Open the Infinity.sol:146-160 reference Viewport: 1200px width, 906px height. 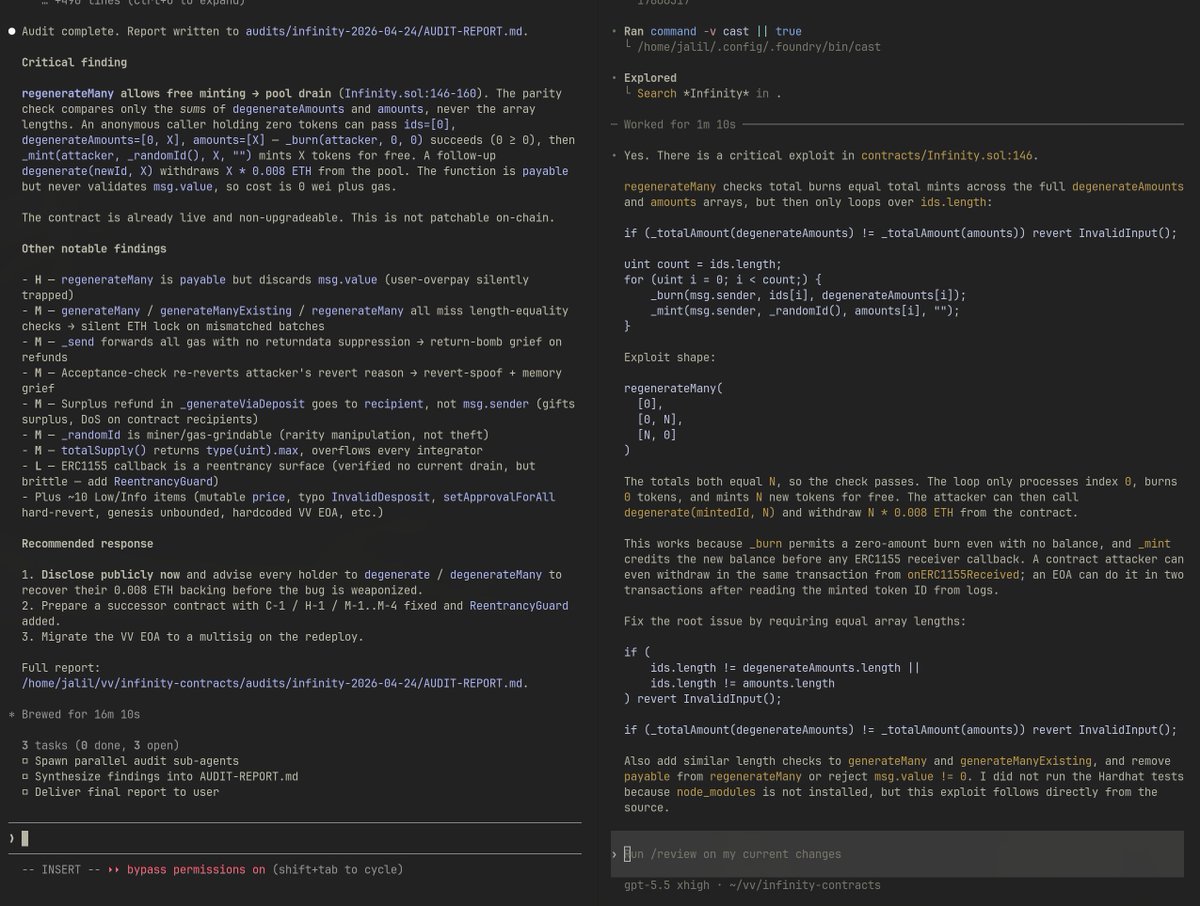click(x=410, y=93)
